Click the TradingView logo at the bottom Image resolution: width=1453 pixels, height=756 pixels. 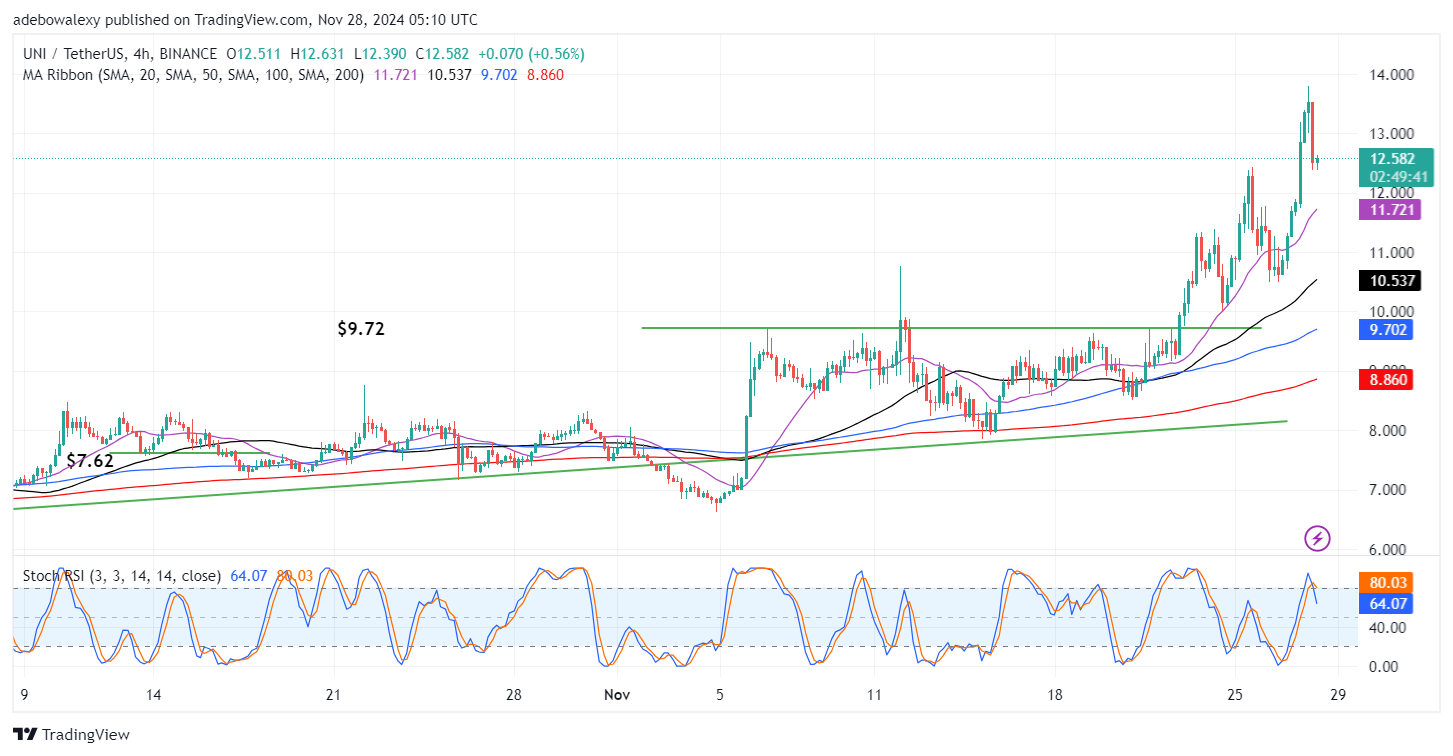point(71,735)
